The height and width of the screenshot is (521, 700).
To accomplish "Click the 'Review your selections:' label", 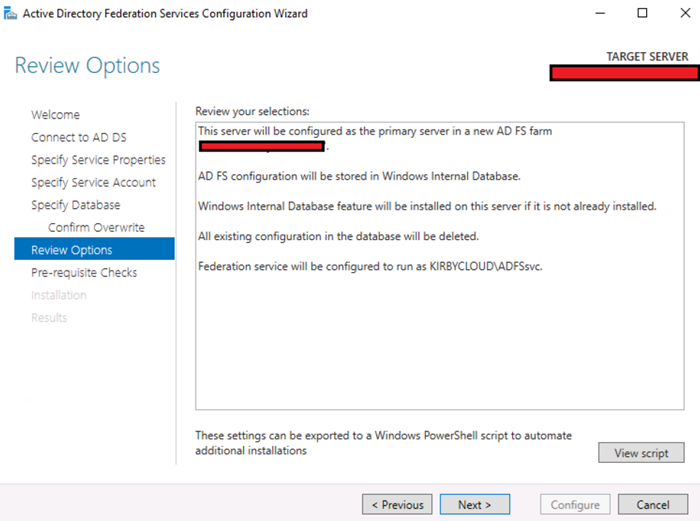I will coord(252,111).
